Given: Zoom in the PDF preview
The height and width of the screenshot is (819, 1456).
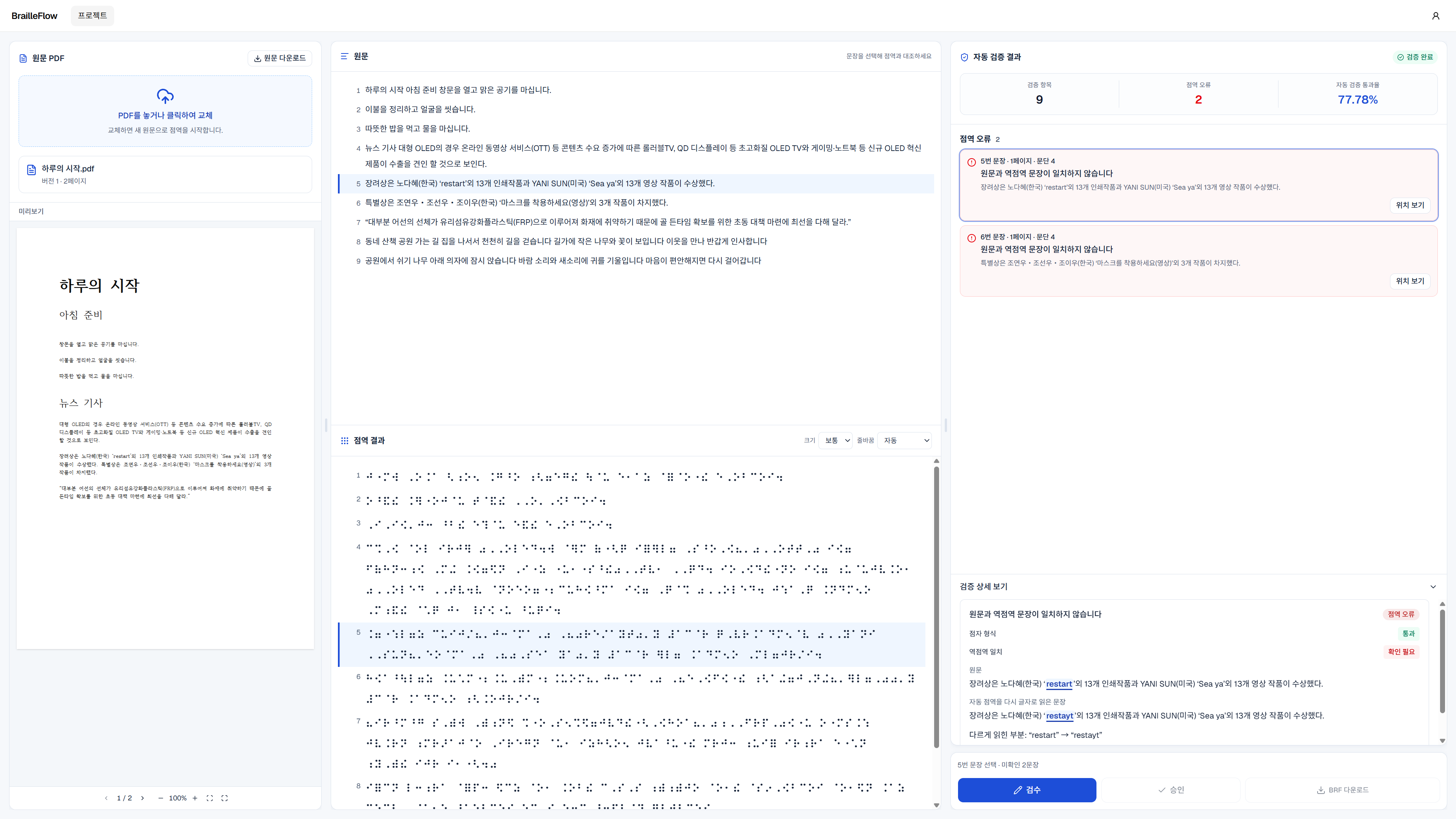Looking at the screenshot, I should tap(195, 798).
